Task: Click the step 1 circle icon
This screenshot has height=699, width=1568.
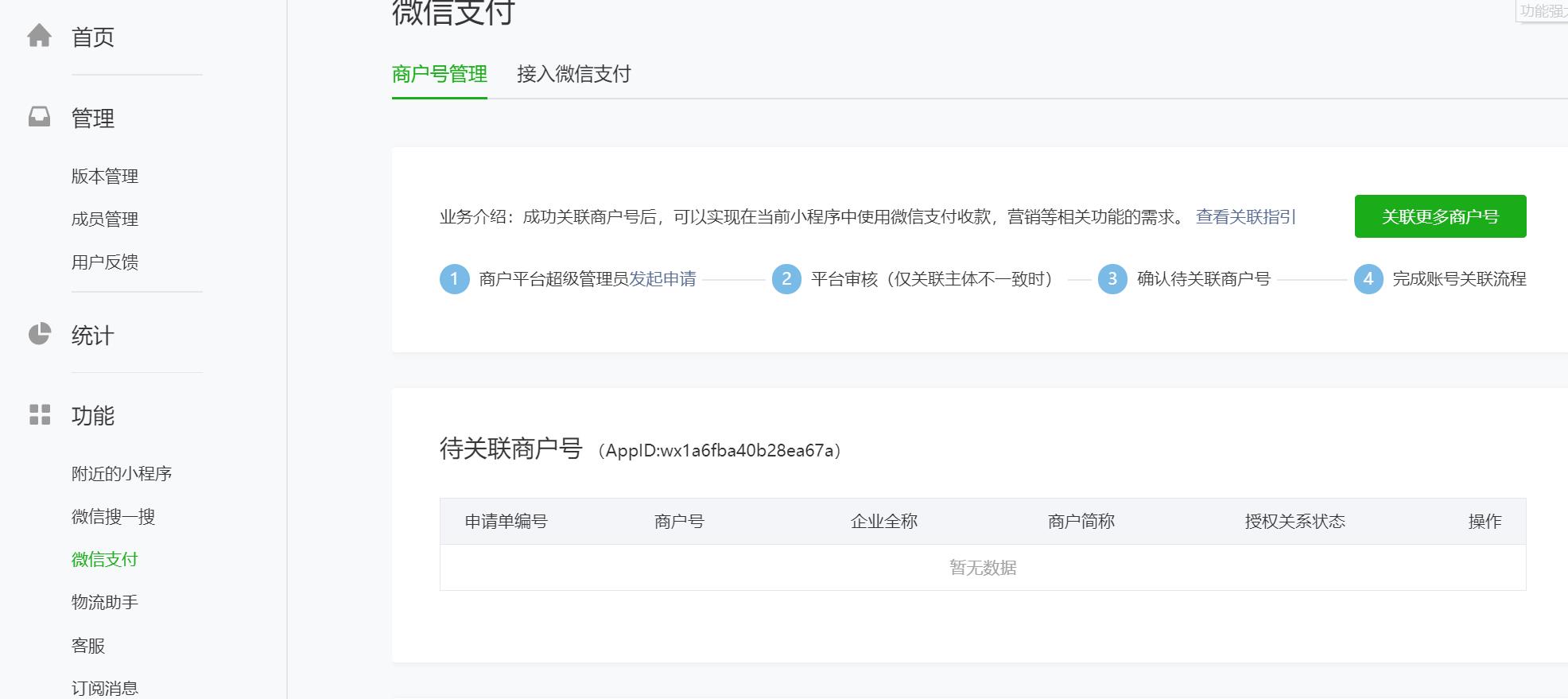Action: click(x=454, y=279)
